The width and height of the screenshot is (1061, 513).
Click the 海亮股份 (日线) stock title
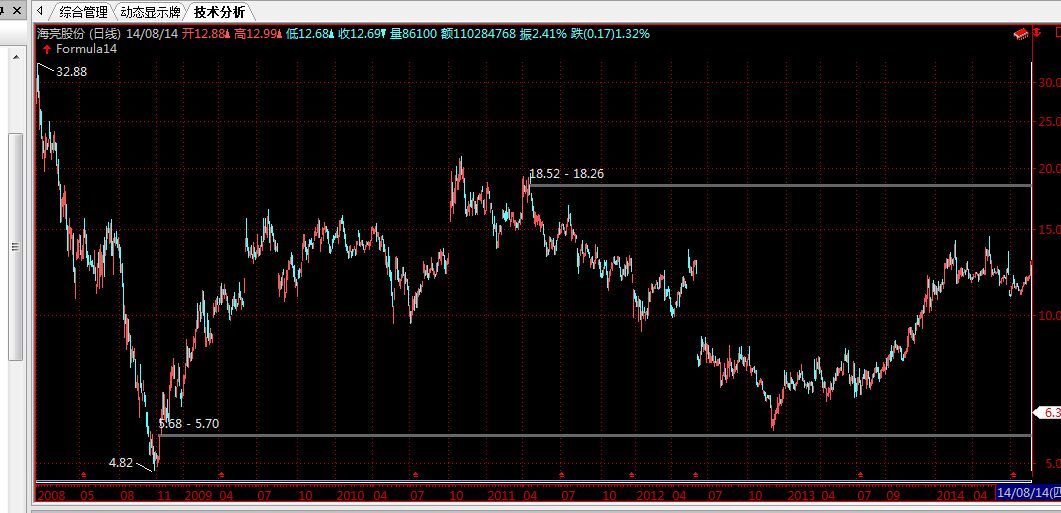point(78,33)
